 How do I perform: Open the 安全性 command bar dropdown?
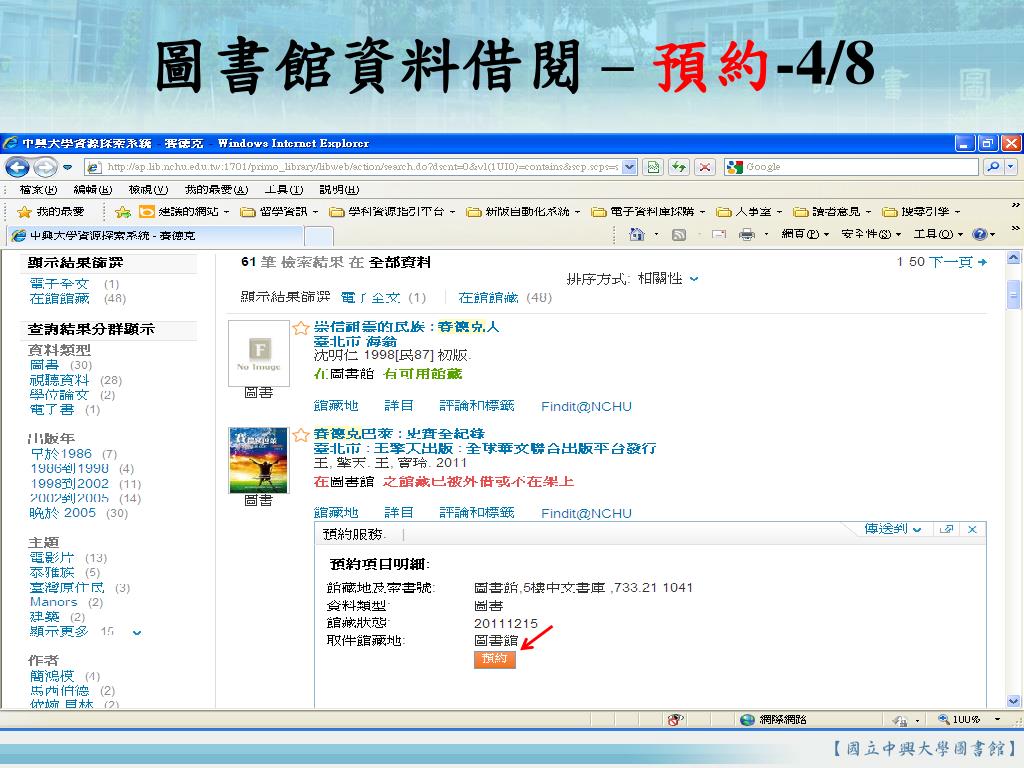click(871, 234)
